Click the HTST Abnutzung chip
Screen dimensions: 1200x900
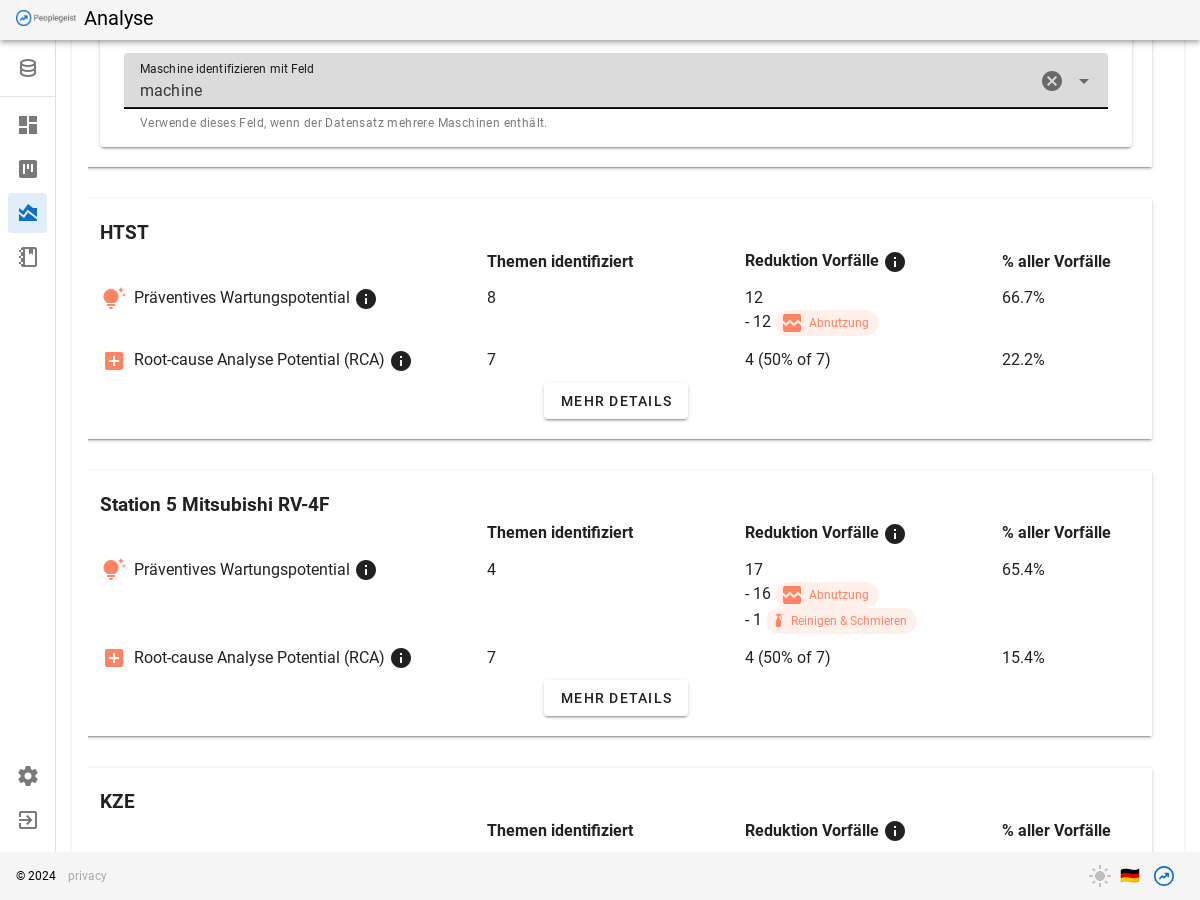826,323
